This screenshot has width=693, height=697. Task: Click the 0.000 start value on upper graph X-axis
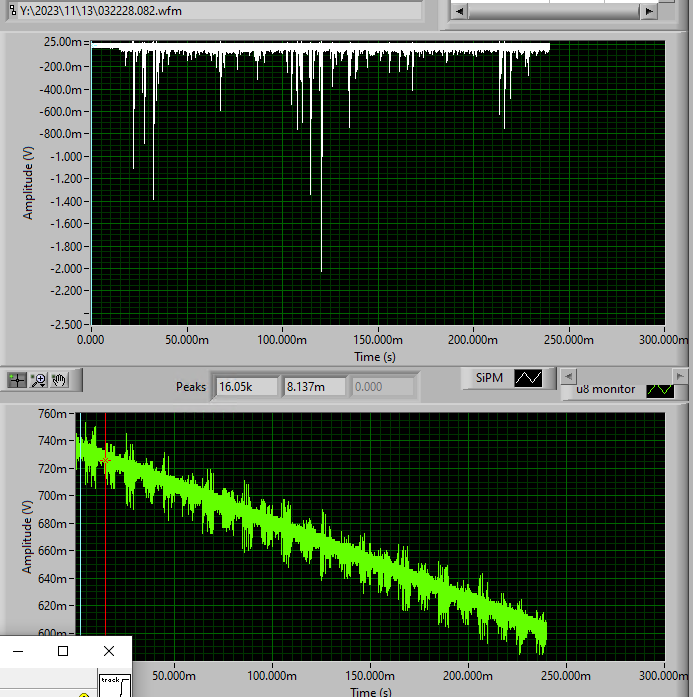point(91,340)
